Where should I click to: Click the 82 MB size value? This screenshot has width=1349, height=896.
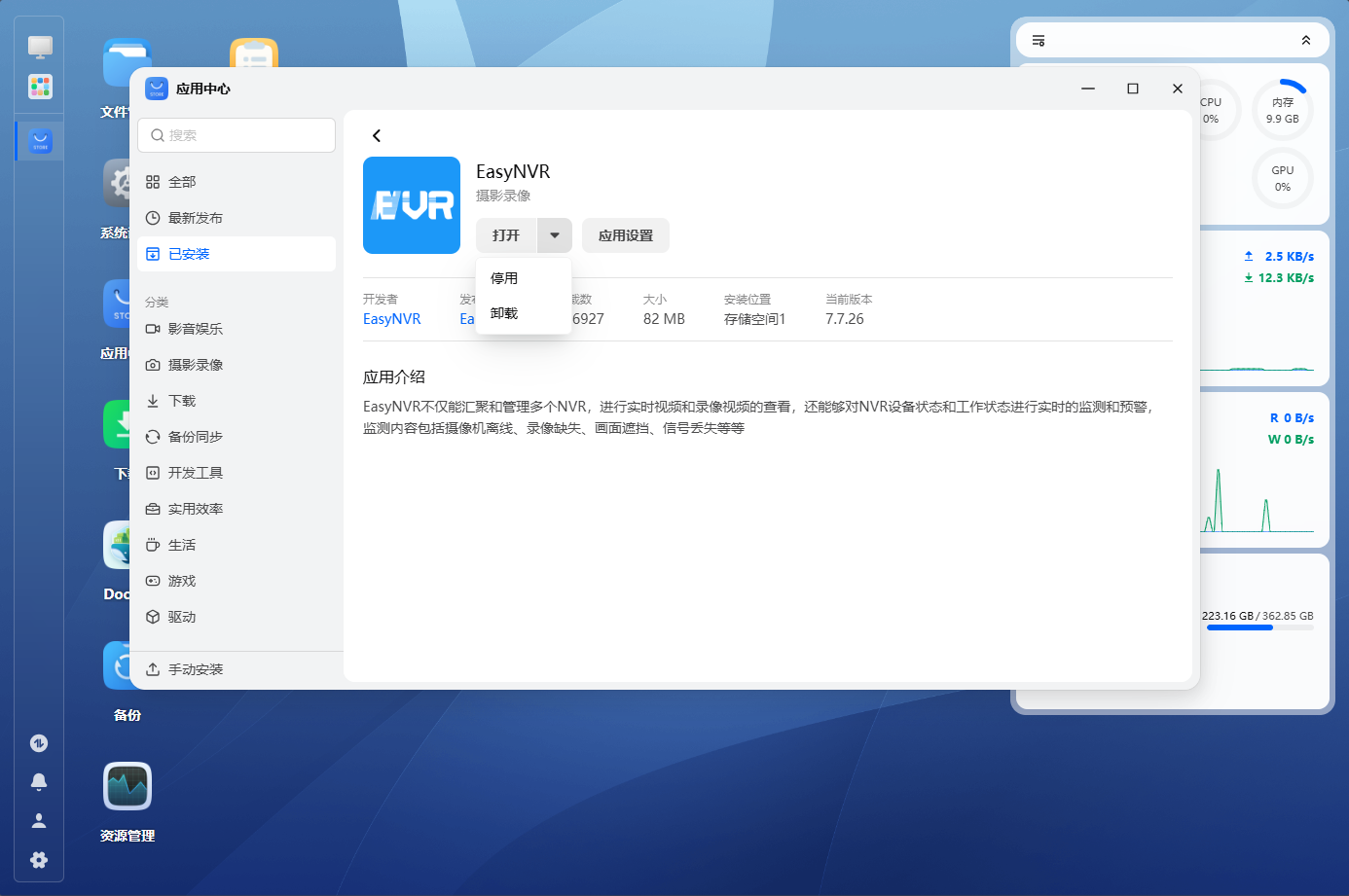point(664,319)
